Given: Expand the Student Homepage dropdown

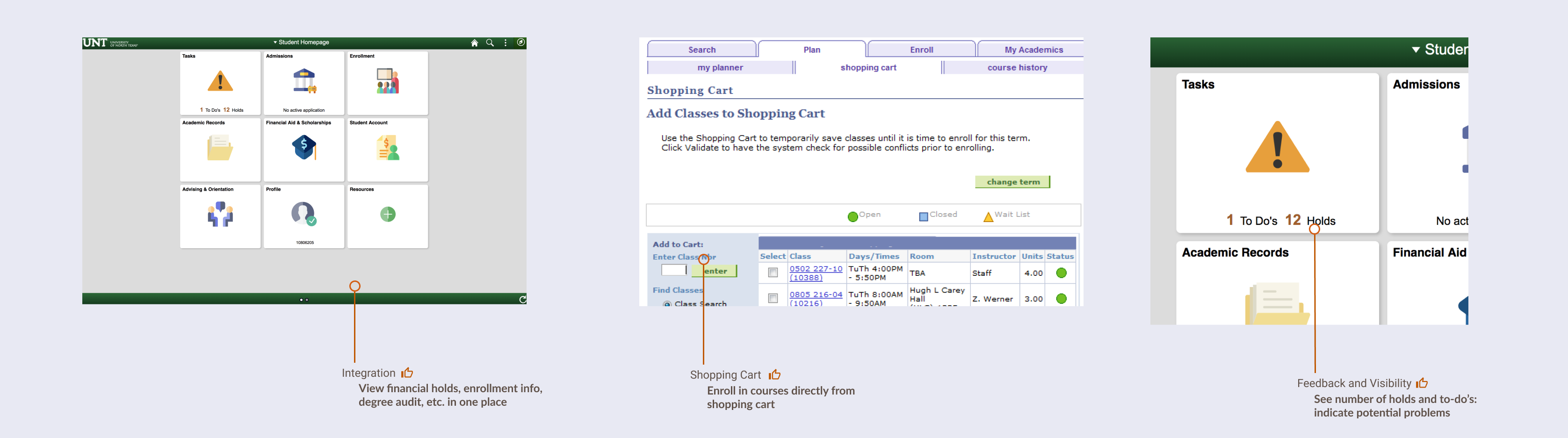Looking at the screenshot, I should click(x=301, y=43).
